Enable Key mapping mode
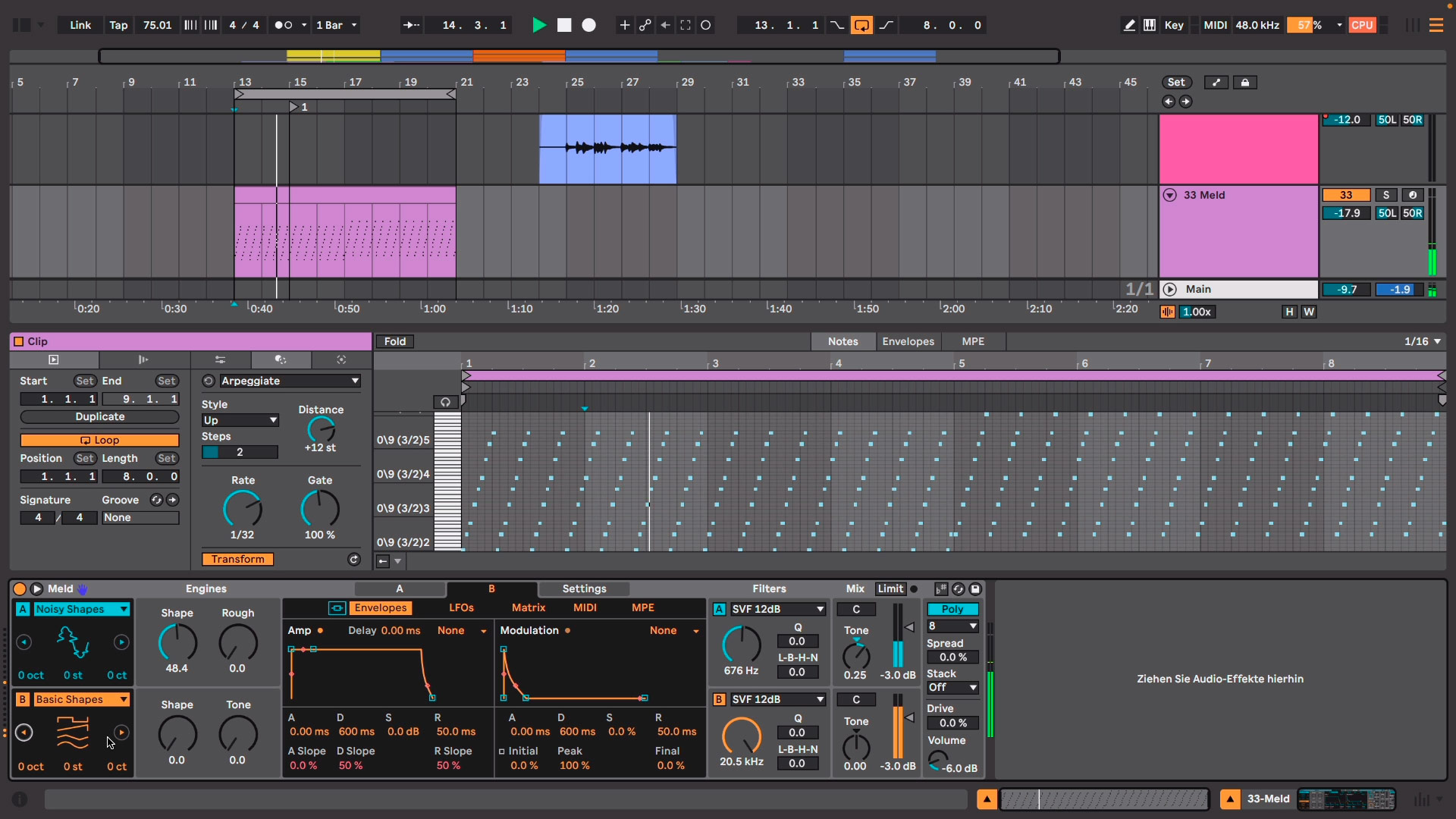This screenshot has height=819, width=1456. click(x=1174, y=25)
